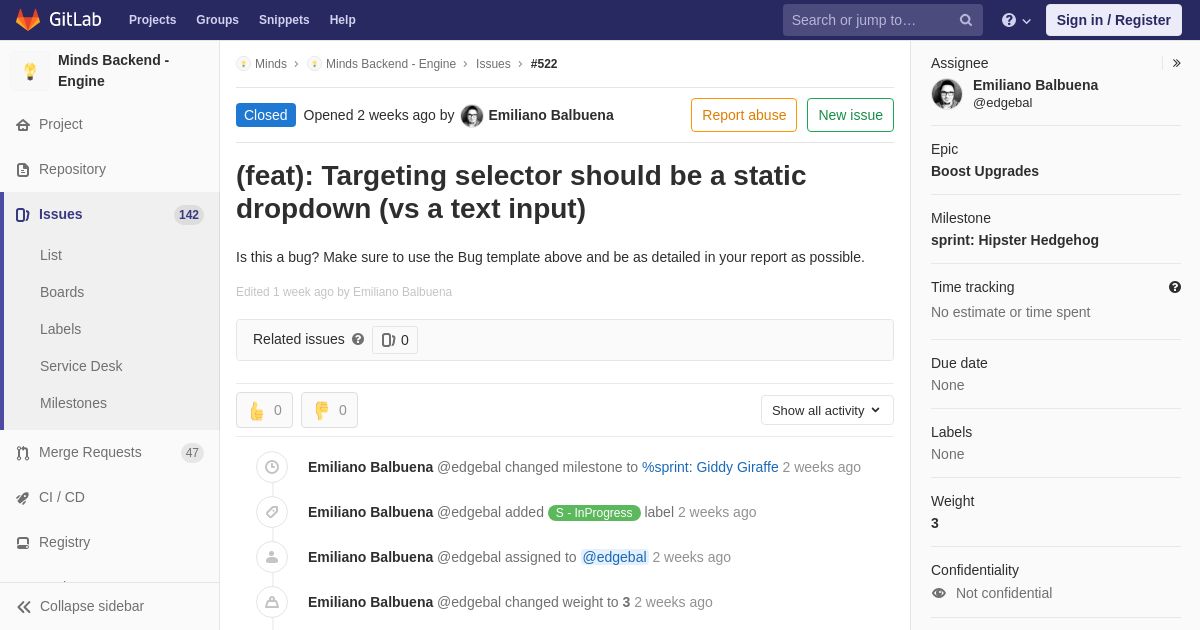This screenshot has height=630, width=1200.
Task: Click Minds Backend - Engine breadcrumb link
Action: (x=391, y=64)
